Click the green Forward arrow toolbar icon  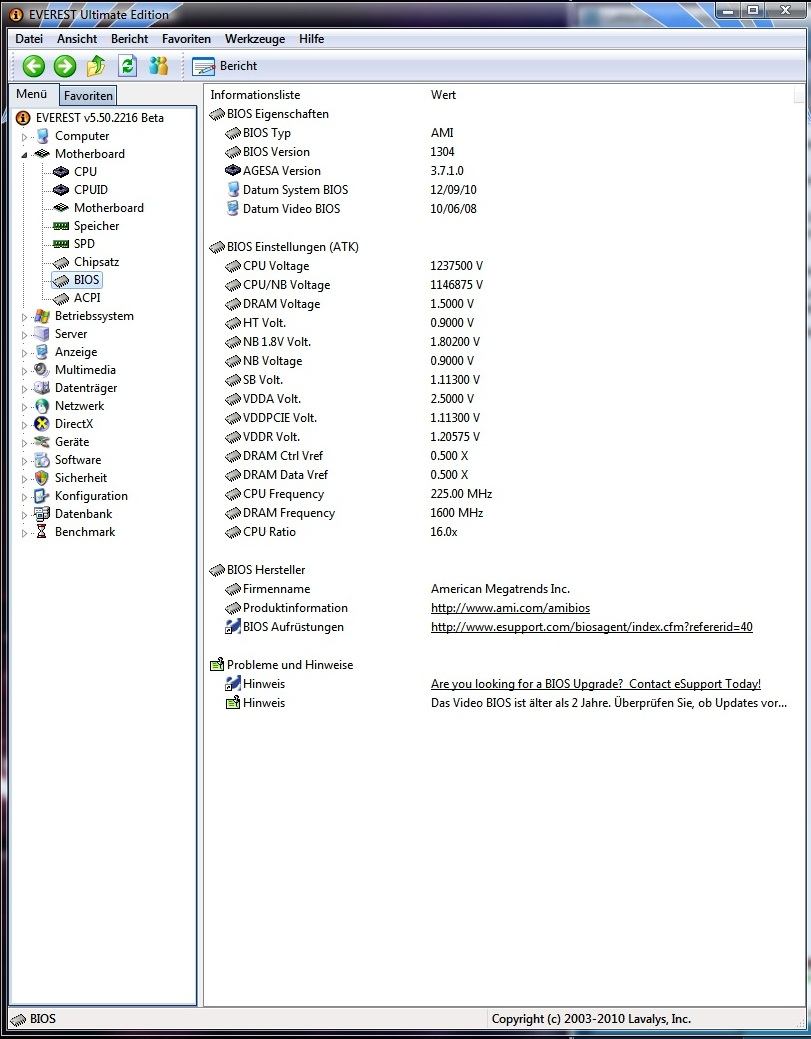[65, 66]
